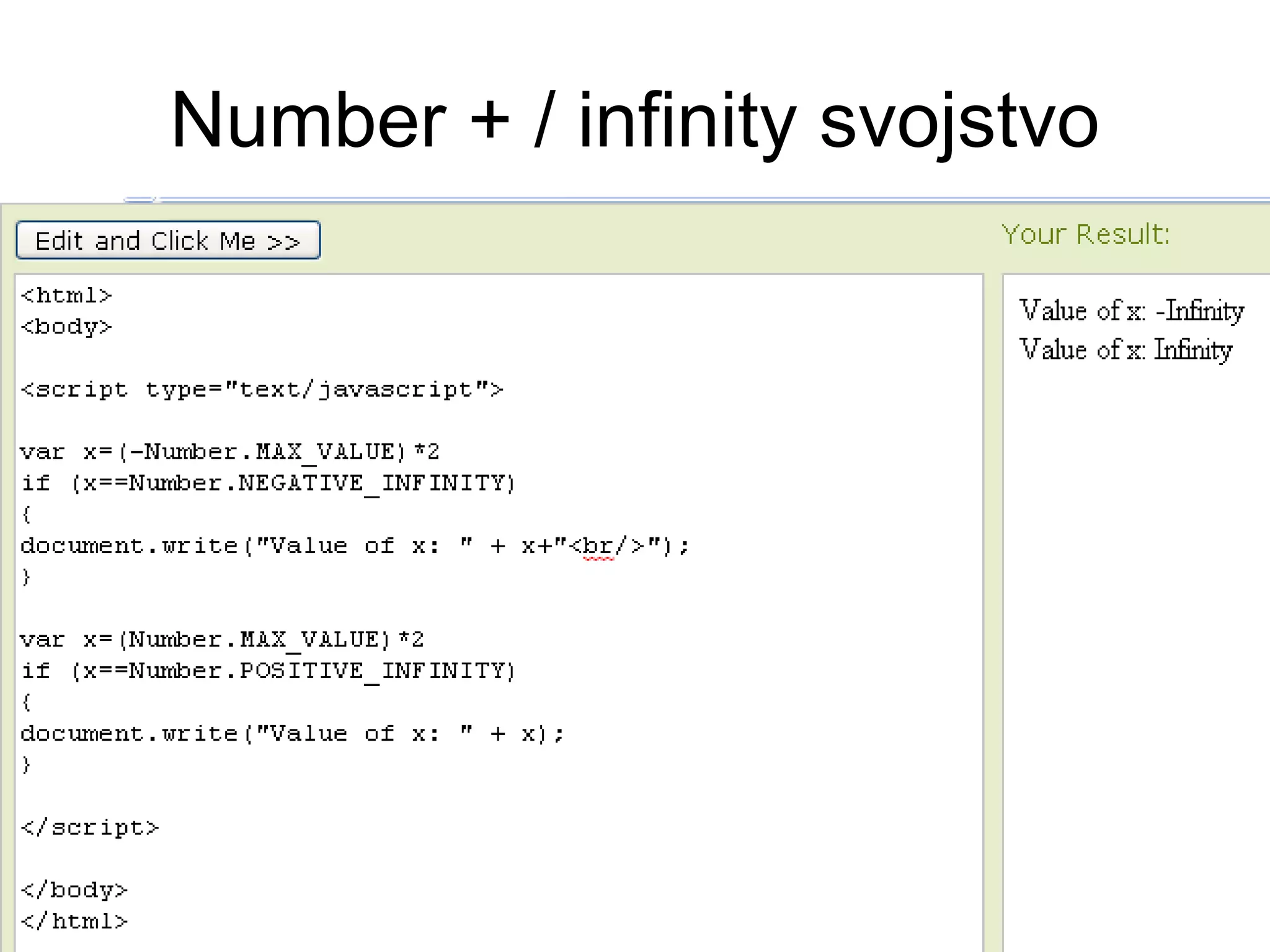
Task: Click the '</body>' closing tag line
Action: pyautogui.click(x=74, y=891)
